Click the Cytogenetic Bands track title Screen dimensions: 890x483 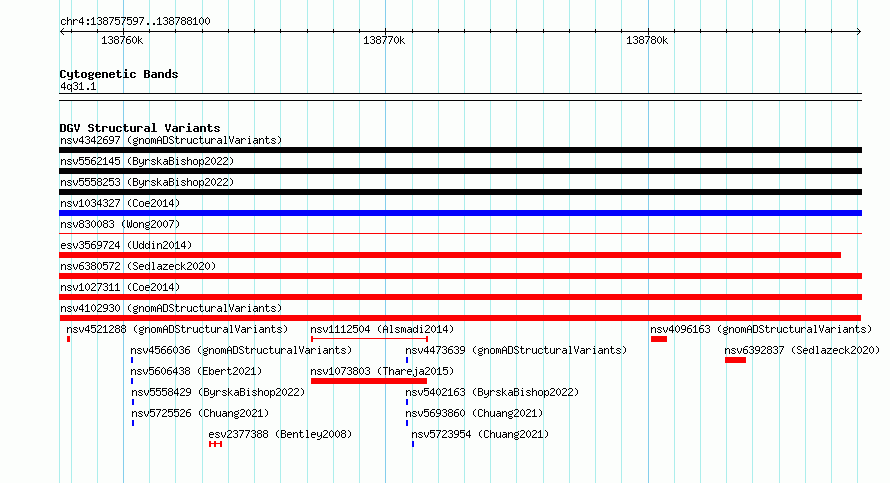[119, 74]
